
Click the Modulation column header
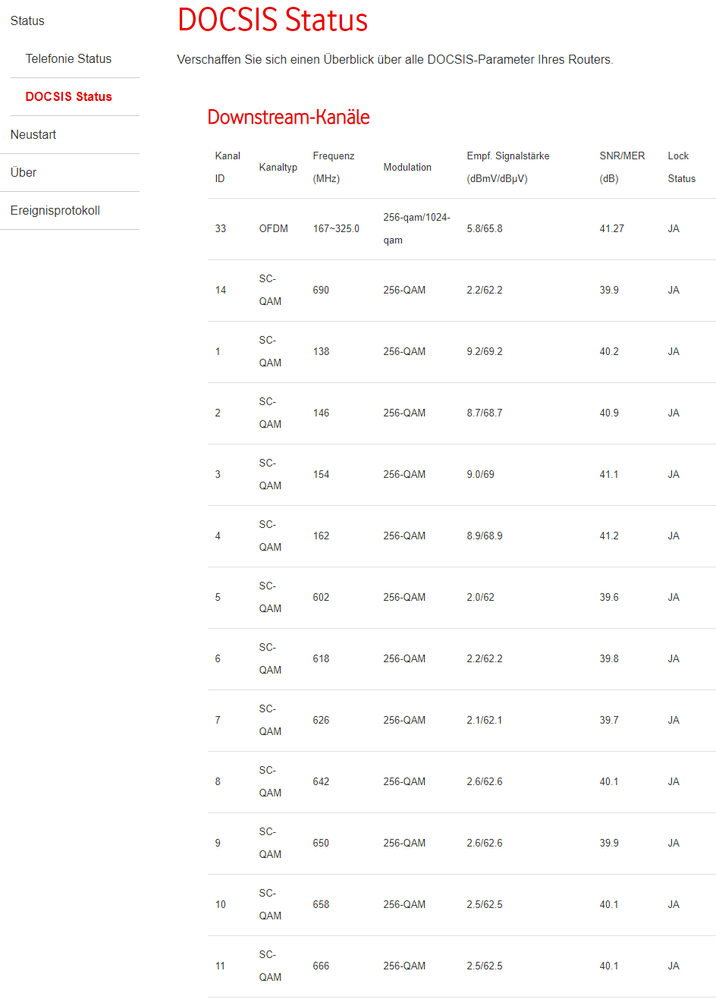(407, 167)
